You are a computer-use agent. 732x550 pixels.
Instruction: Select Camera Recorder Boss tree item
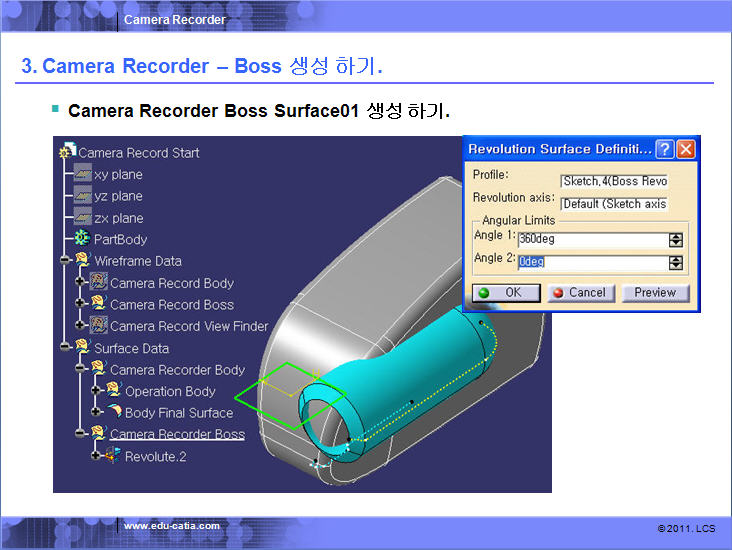pos(177,434)
